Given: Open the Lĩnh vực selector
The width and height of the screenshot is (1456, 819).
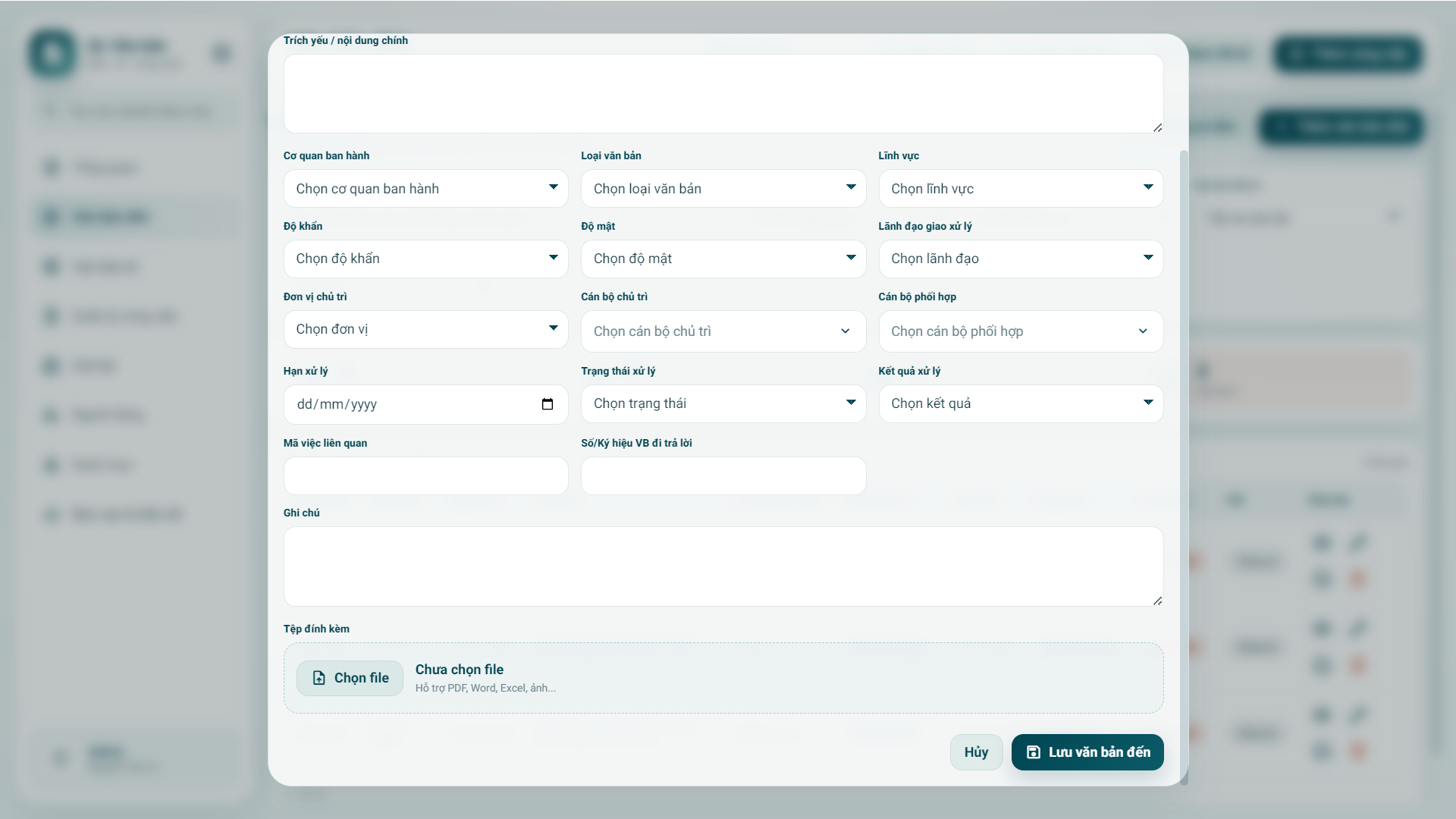Looking at the screenshot, I should (1020, 188).
